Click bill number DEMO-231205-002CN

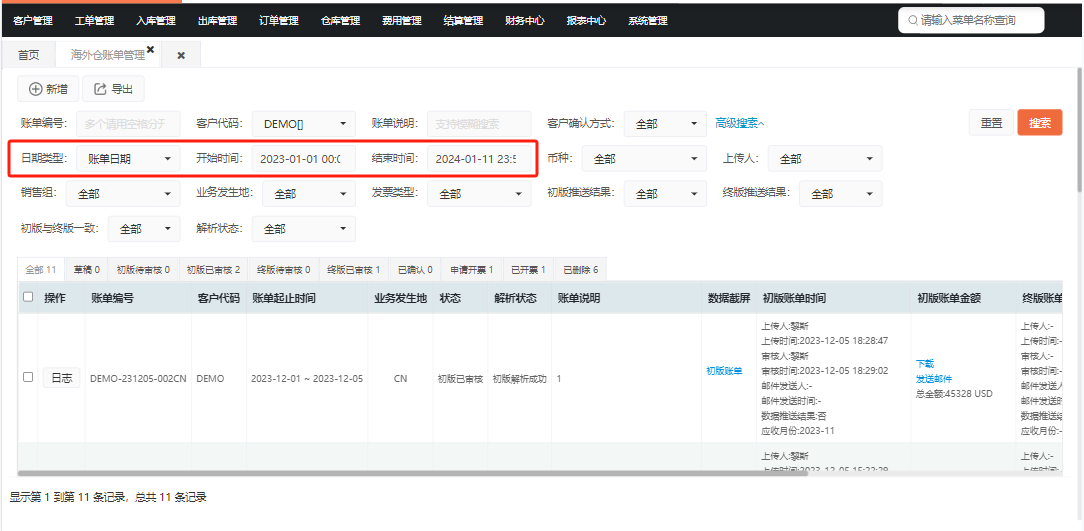pos(138,379)
